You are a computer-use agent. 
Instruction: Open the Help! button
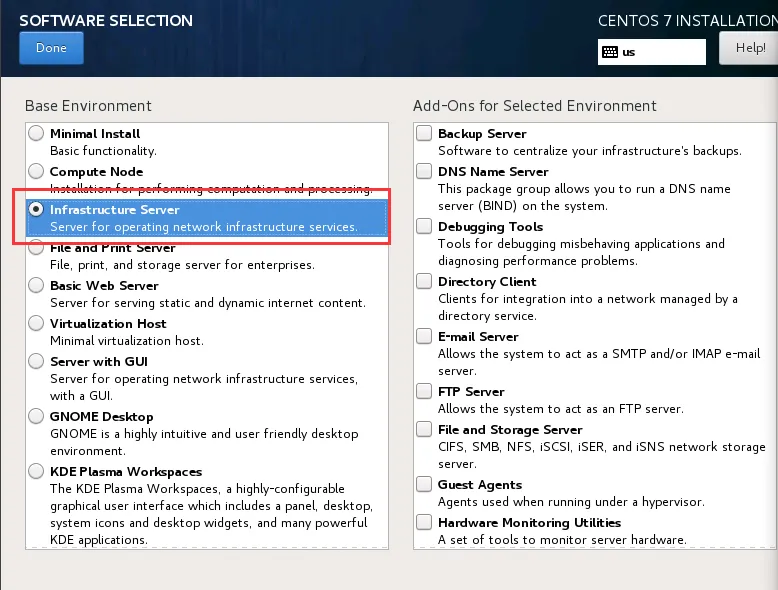click(749, 48)
